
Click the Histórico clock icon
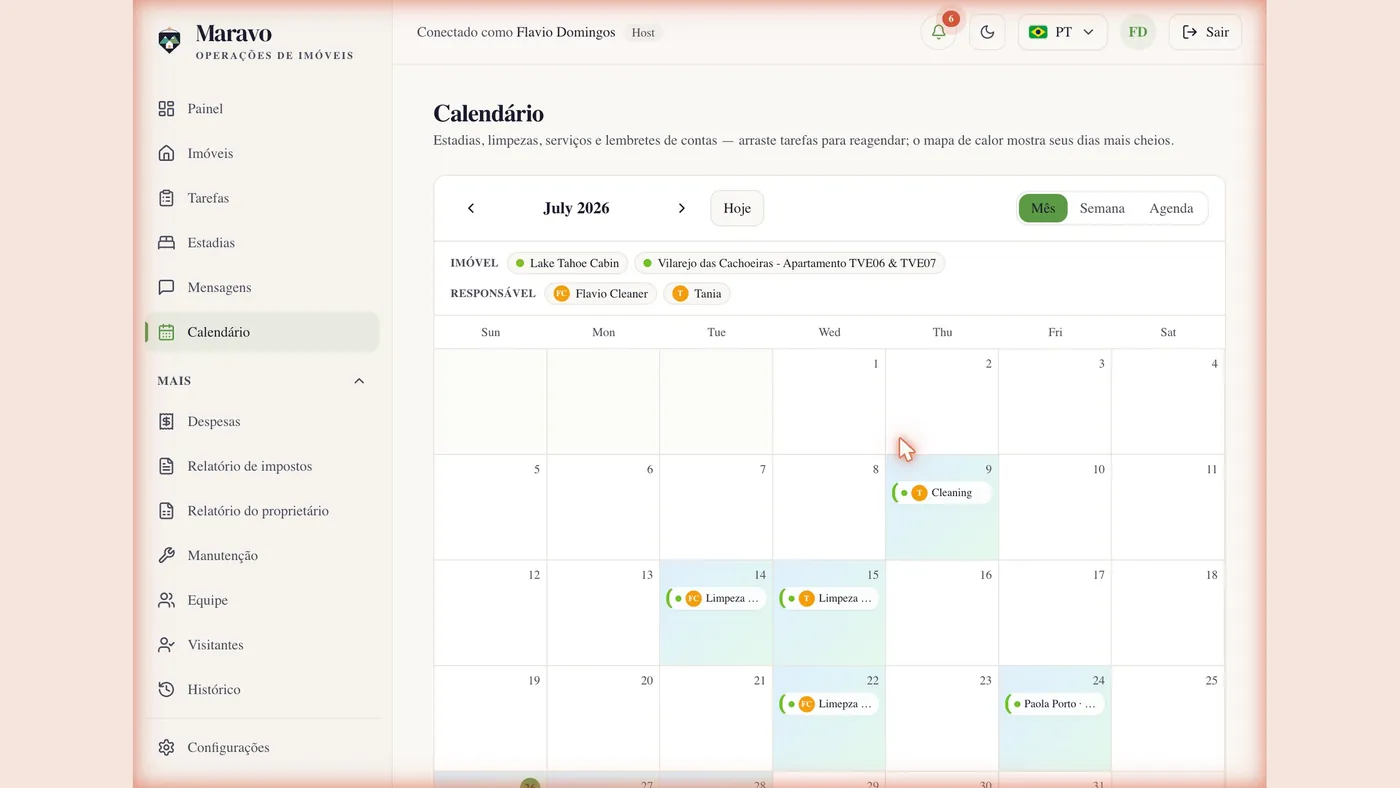167,690
